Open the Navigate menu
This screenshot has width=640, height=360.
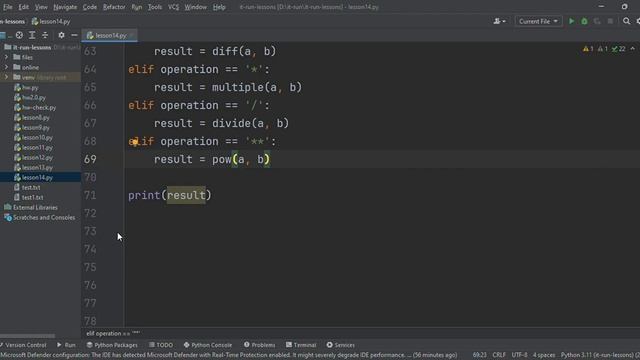point(65,7)
